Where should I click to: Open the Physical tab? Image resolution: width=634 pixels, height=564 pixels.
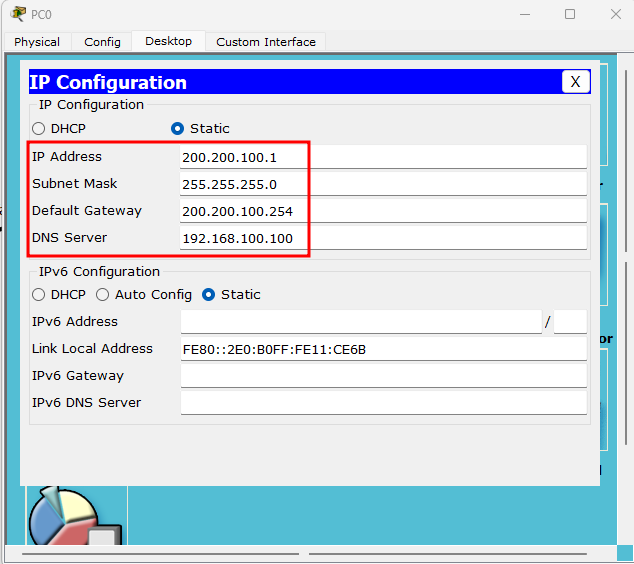click(37, 42)
